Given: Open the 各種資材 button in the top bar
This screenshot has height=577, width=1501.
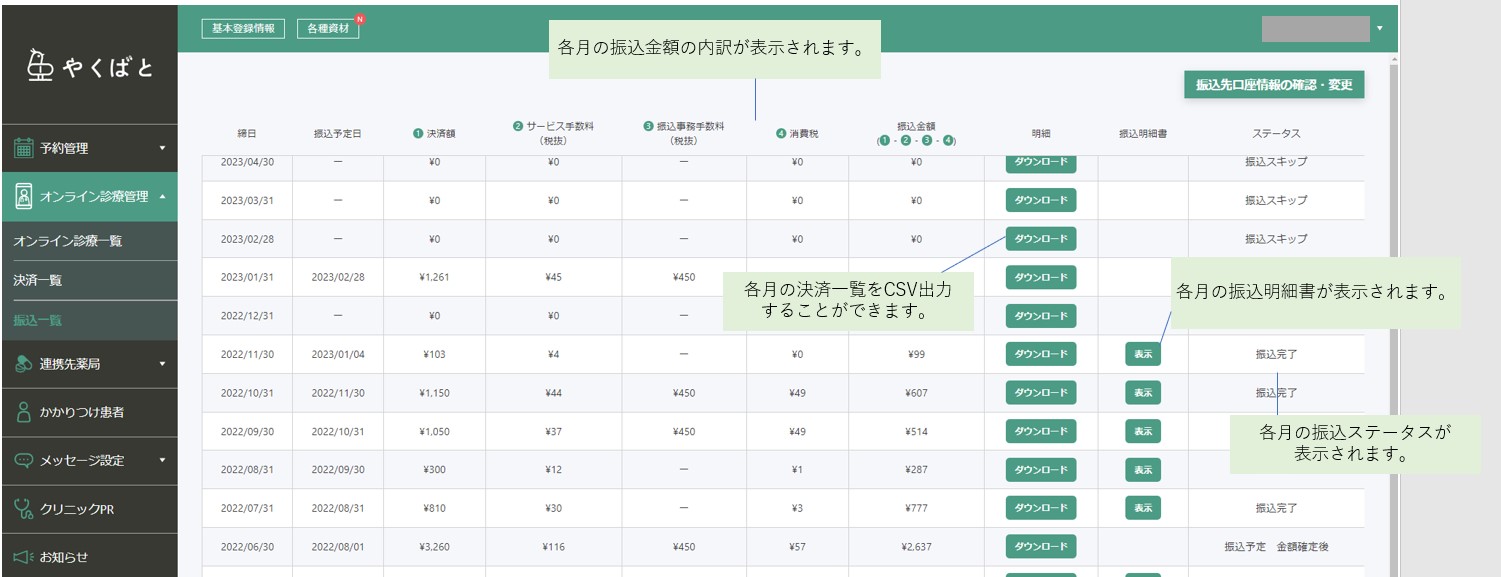Looking at the screenshot, I should (328, 29).
